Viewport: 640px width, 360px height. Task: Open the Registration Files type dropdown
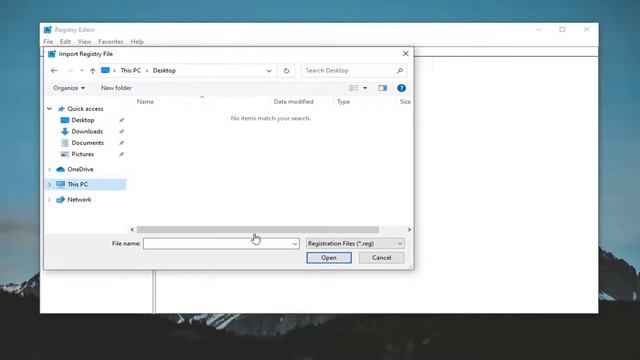tap(355, 244)
